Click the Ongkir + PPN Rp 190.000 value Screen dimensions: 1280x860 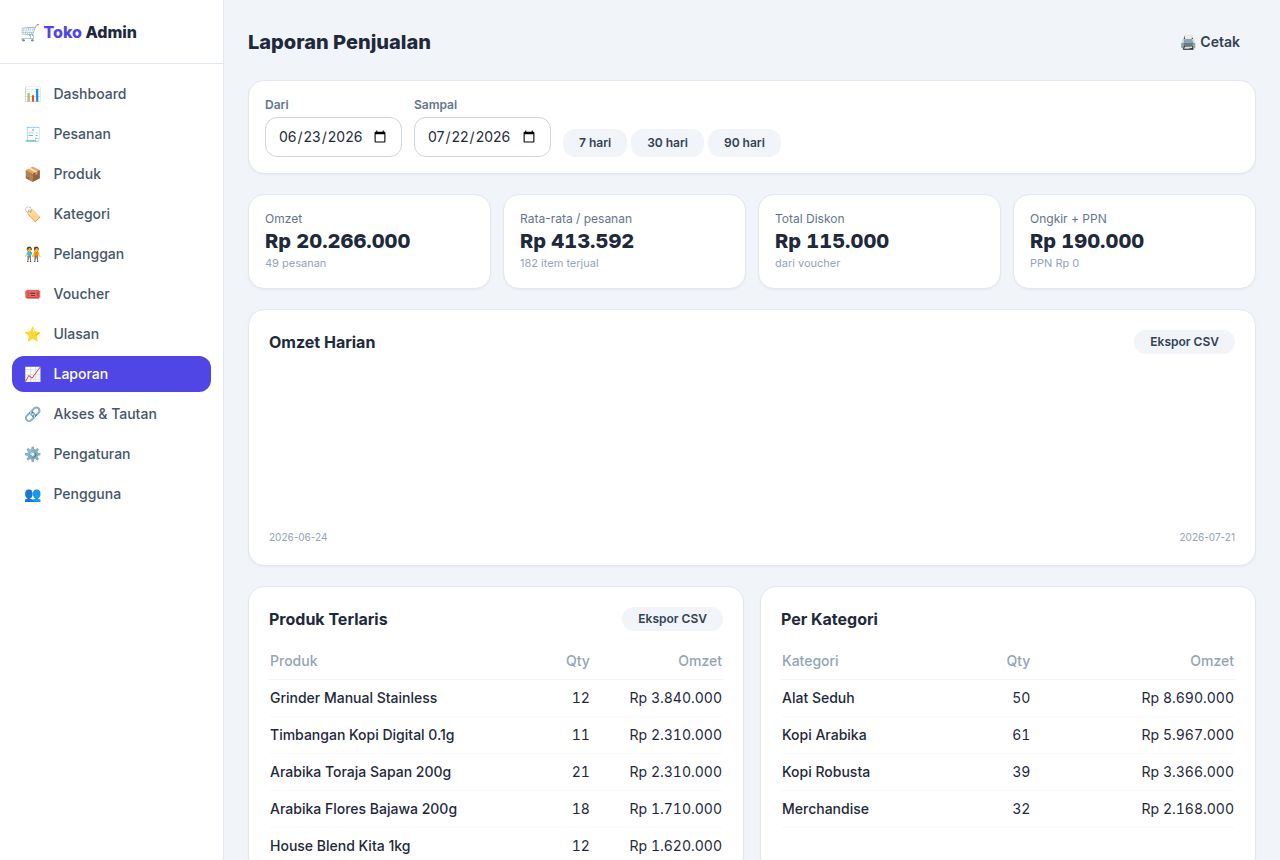pyautogui.click(x=1087, y=241)
